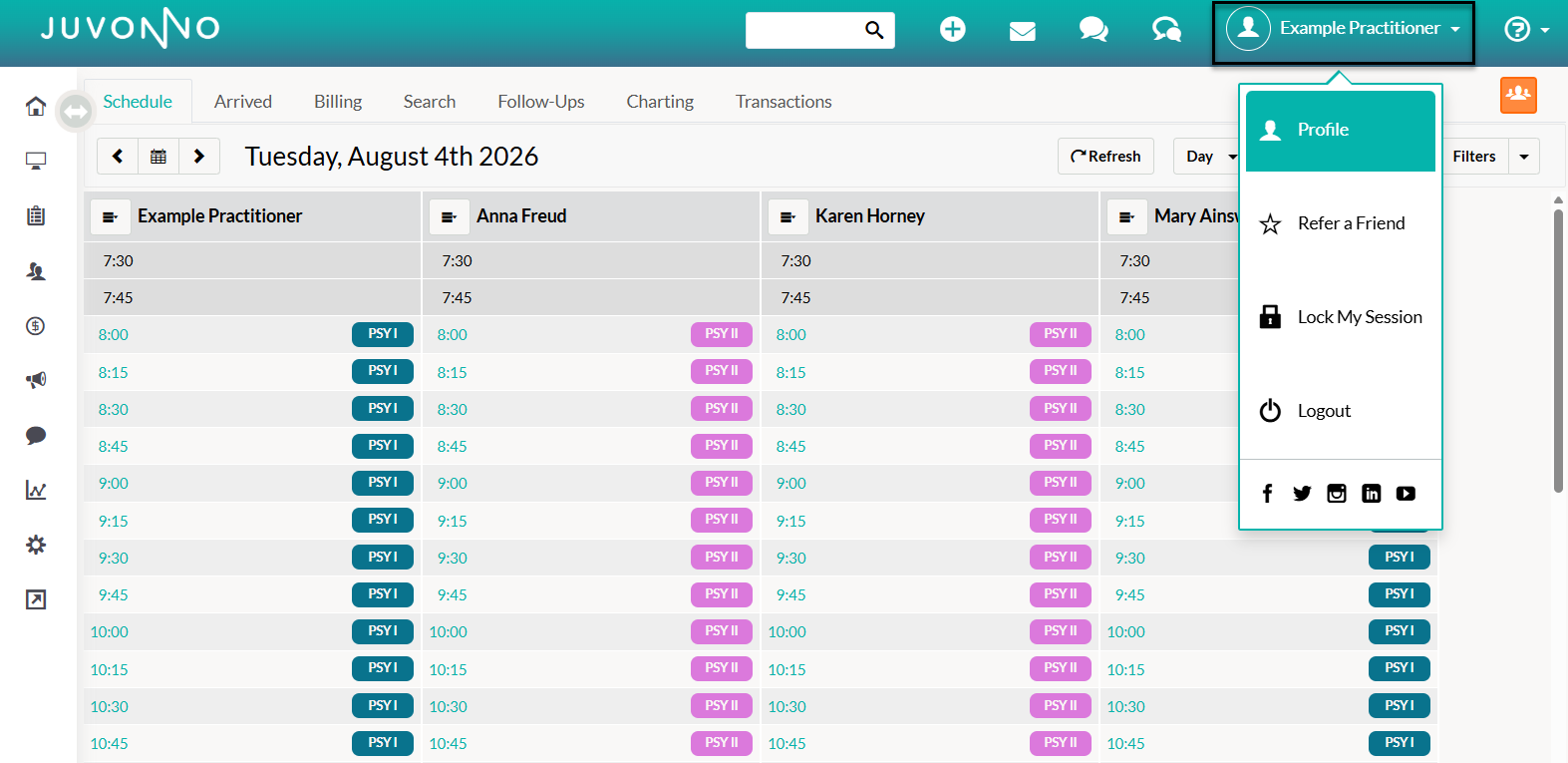Open the envelope mail icon
This screenshot has height=763, width=1568.
pos(1023,31)
